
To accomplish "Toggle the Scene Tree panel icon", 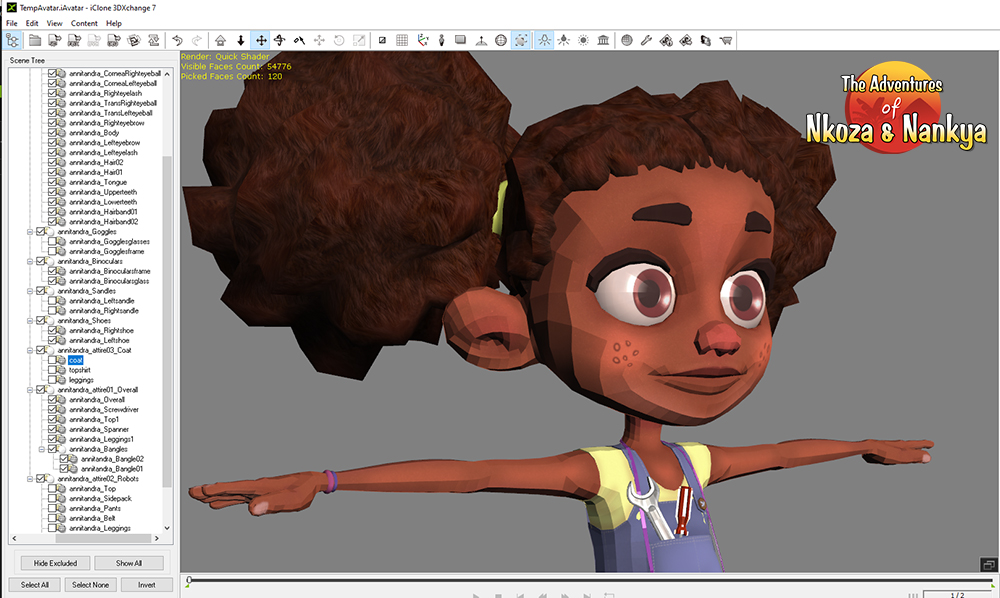I will (13, 40).
